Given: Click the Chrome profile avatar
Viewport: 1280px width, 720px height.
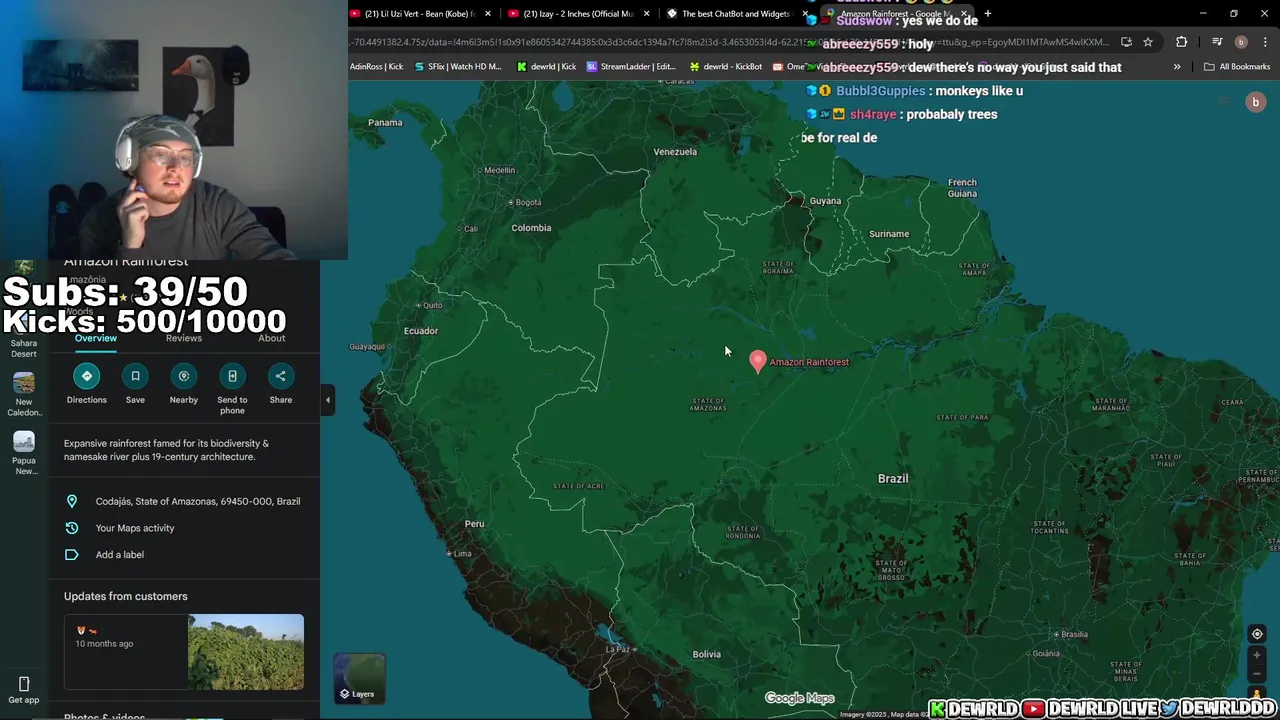Looking at the screenshot, I should (x=1241, y=42).
